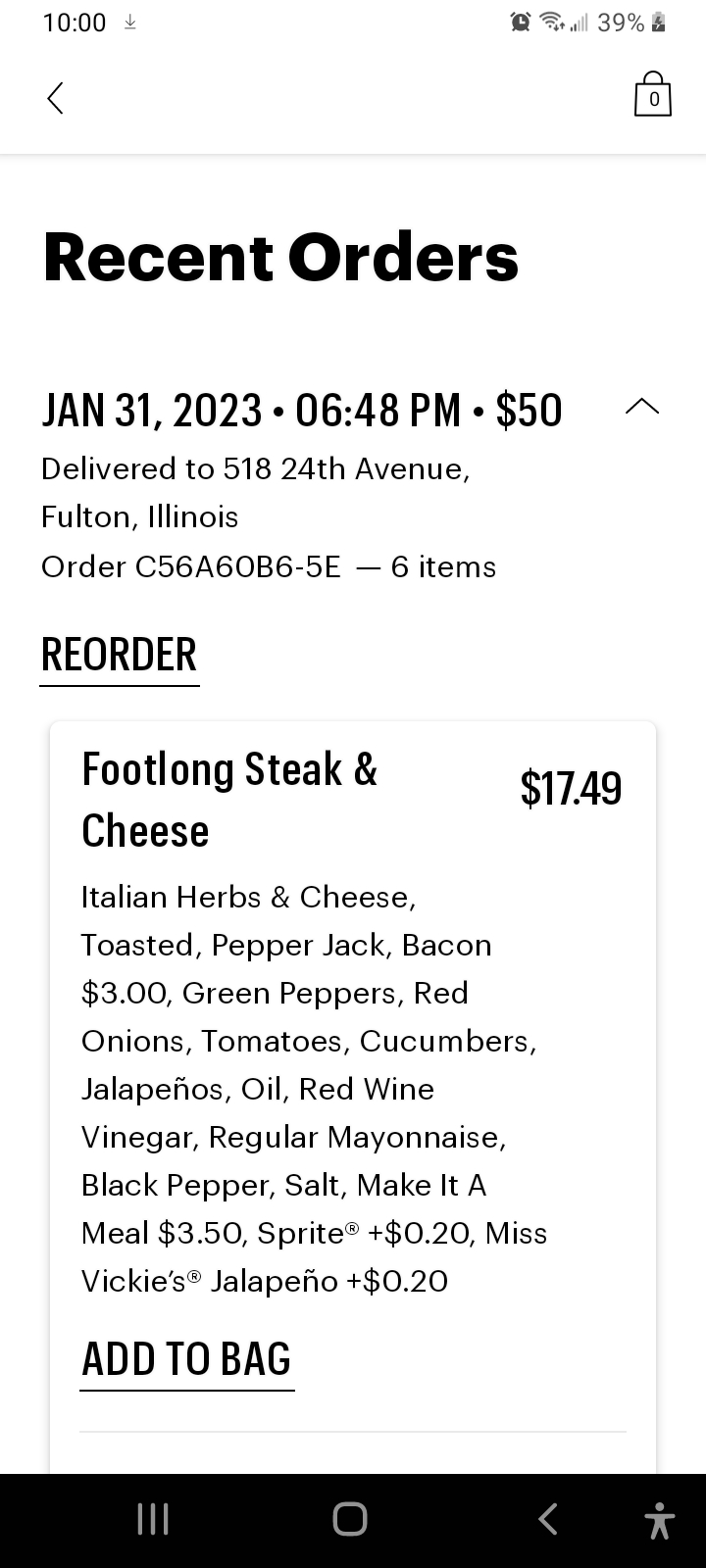This screenshot has height=1568, width=706.
Task: Tap the Footlong Steak & Cheese title
Action: coord(229,800)
